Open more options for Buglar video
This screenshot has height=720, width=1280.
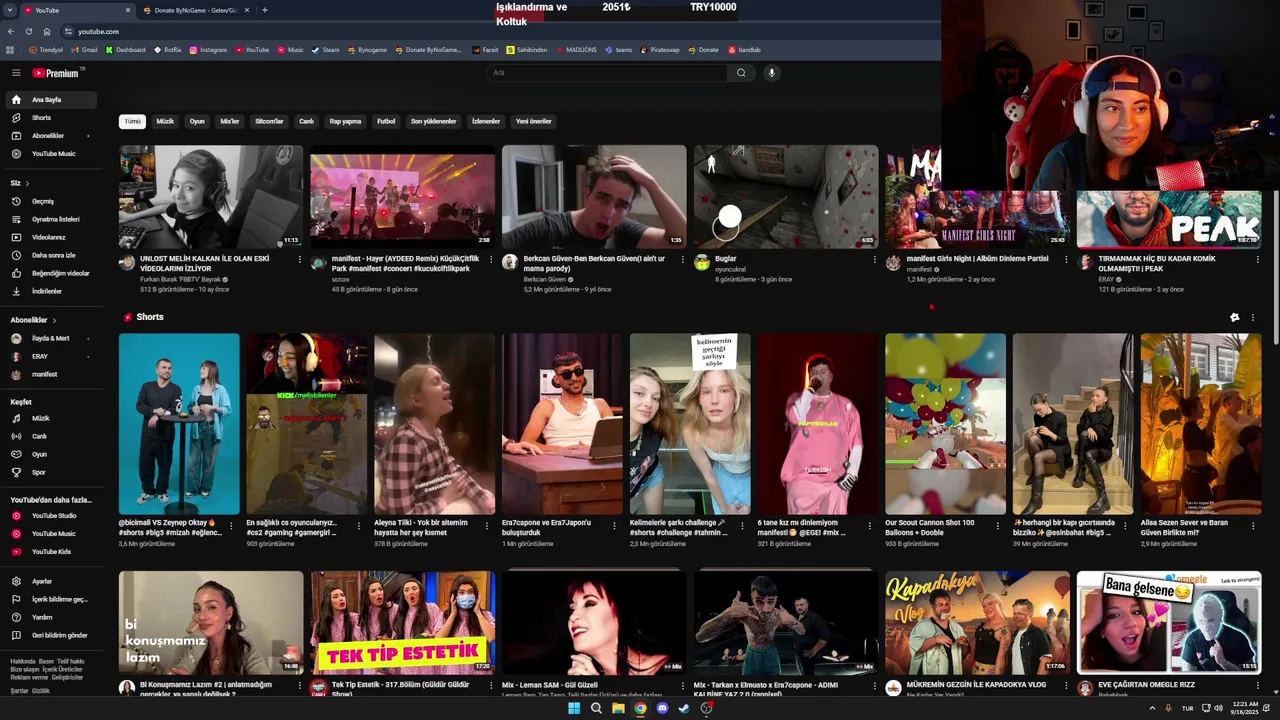click(875, 260)
